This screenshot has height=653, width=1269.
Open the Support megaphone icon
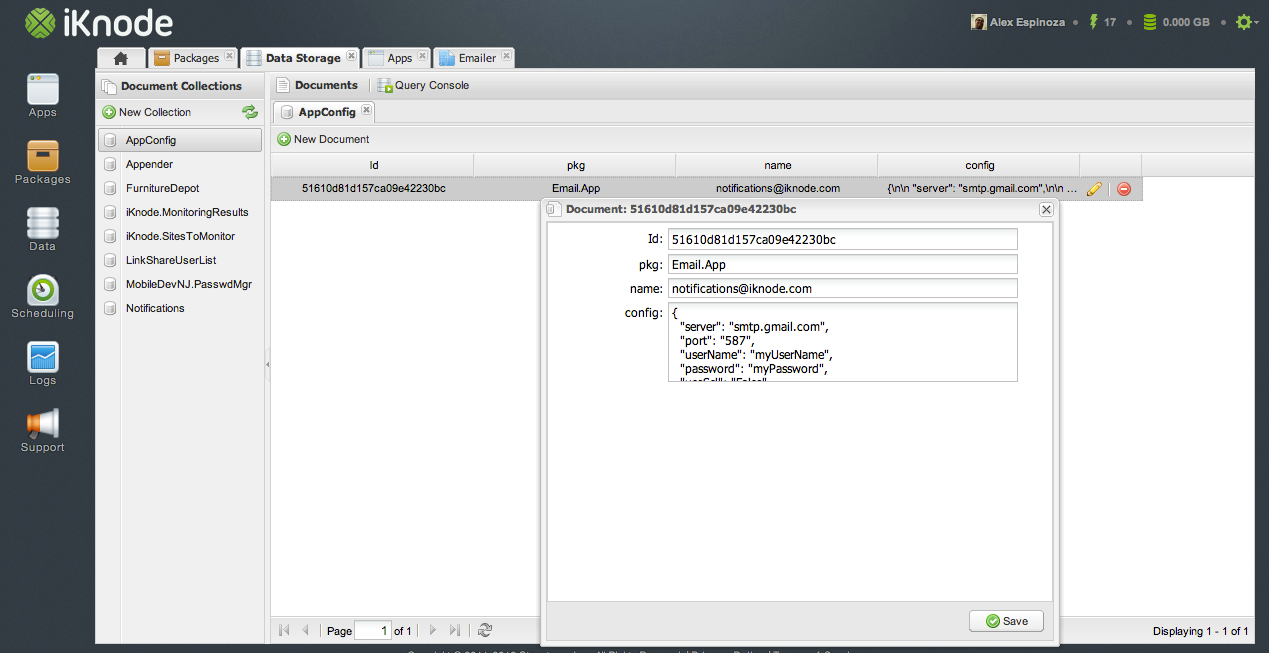coord(43,424)
